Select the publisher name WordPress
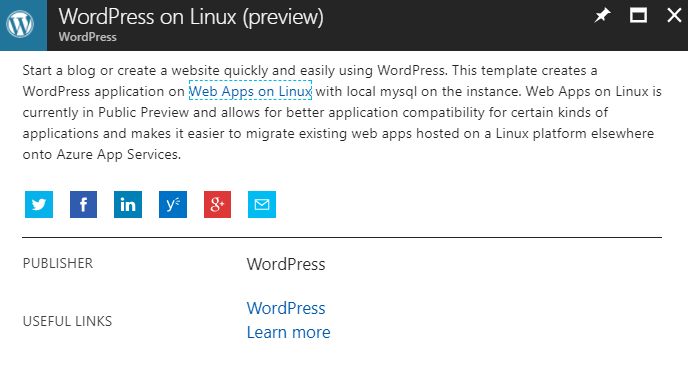The height and width of the screenshot is (379, 688). click(286, 264)
